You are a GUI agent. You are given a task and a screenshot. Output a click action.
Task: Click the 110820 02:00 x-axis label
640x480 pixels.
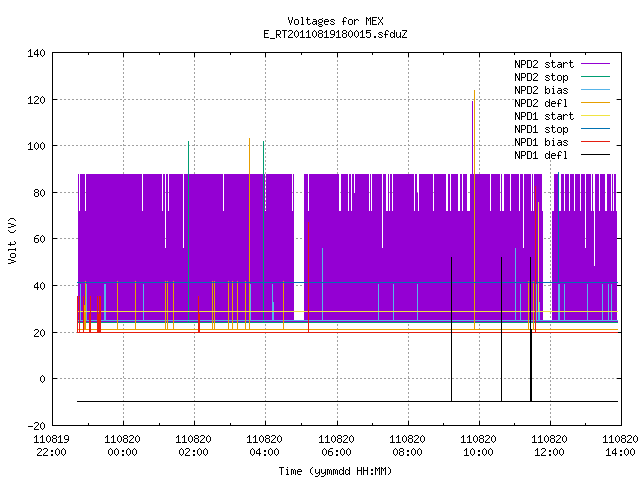coord(193,446)
